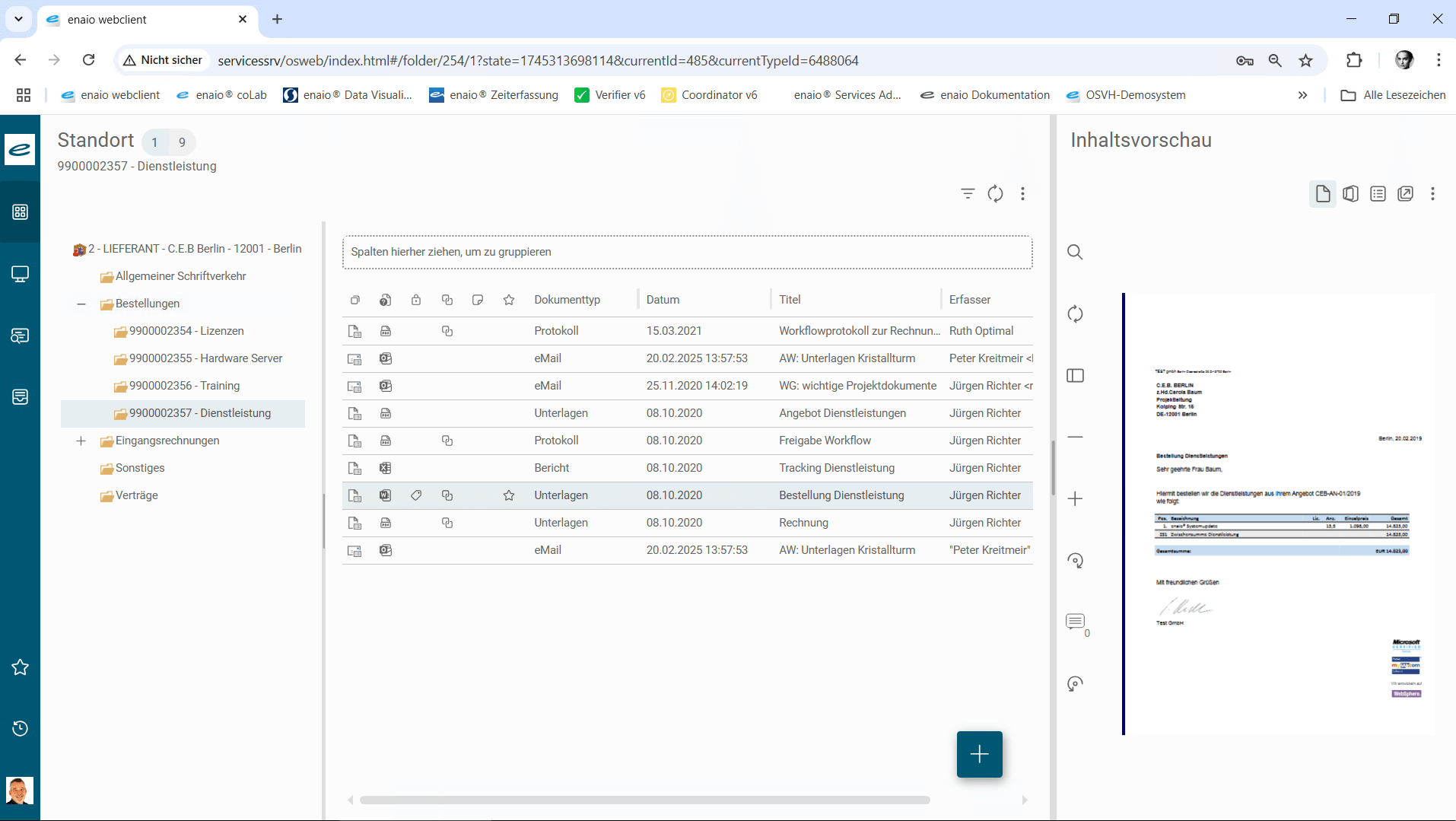Open the subscriptions list icon in sidebar
Image resolution: width=1456 pixels, height=821 pixels.
(x=21, y=397)
